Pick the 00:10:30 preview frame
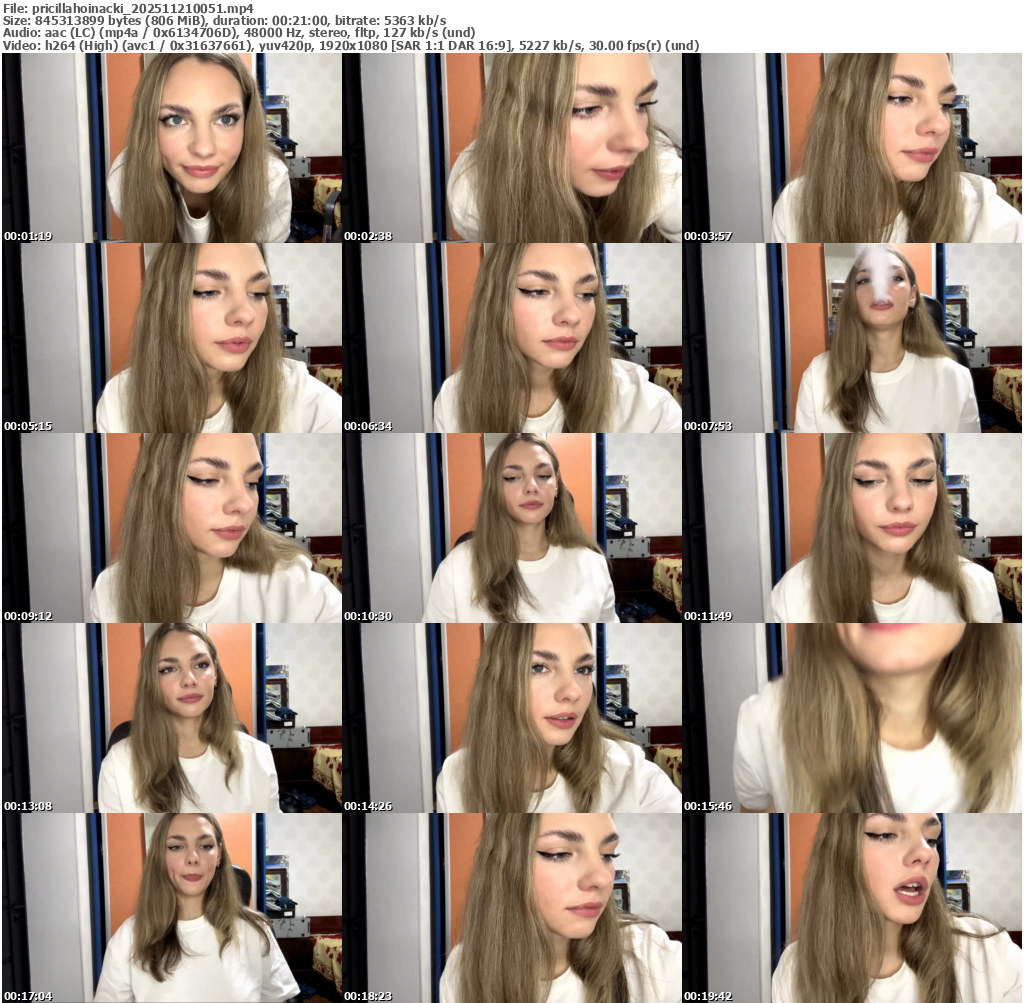This screenshot has height=1003, width=1024. pos(512,527)
